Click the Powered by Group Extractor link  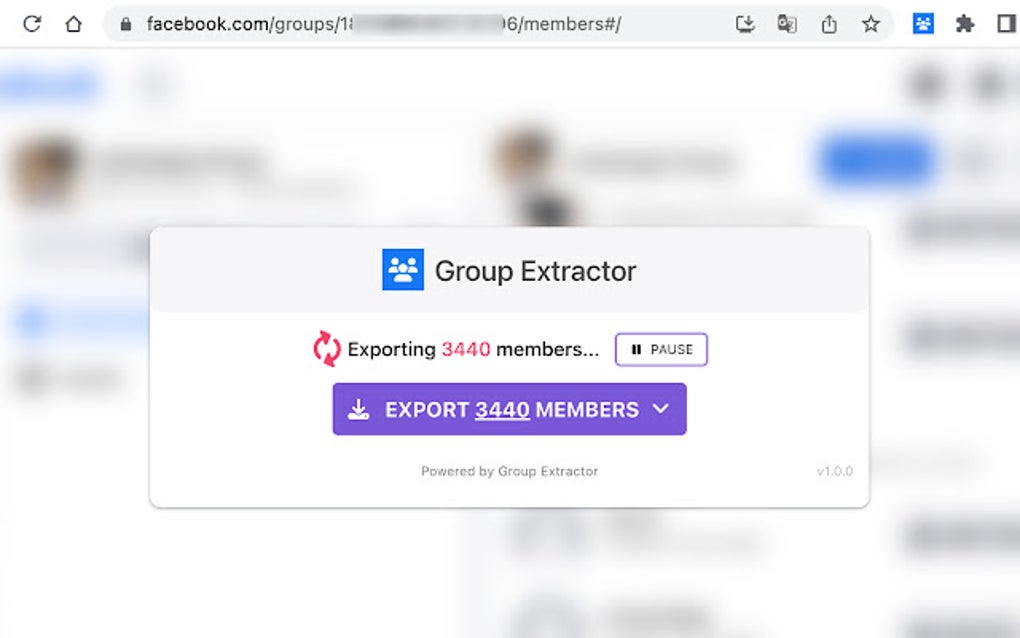pyautogui.click(x=509, y=472)
